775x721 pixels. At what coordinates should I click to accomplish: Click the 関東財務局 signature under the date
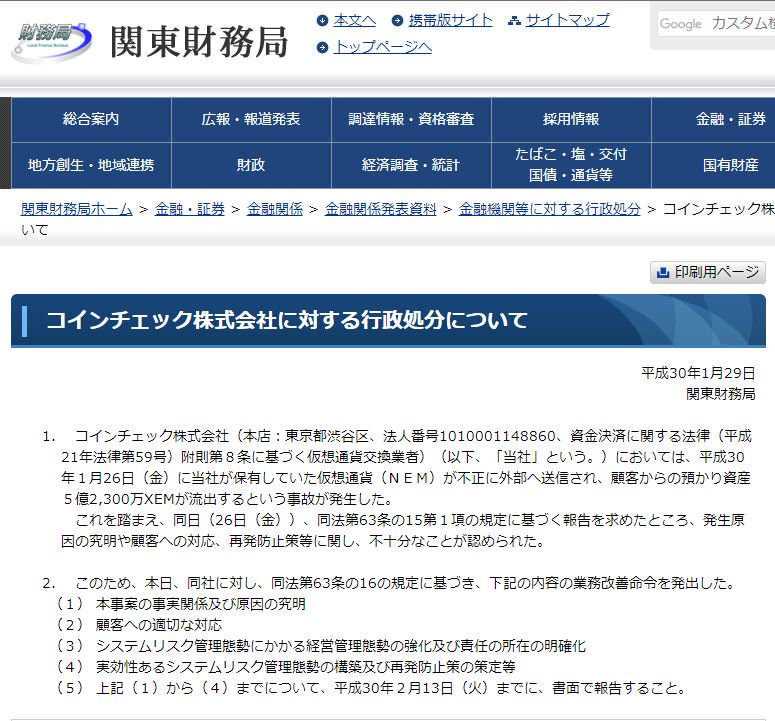(x=721, y=394)
